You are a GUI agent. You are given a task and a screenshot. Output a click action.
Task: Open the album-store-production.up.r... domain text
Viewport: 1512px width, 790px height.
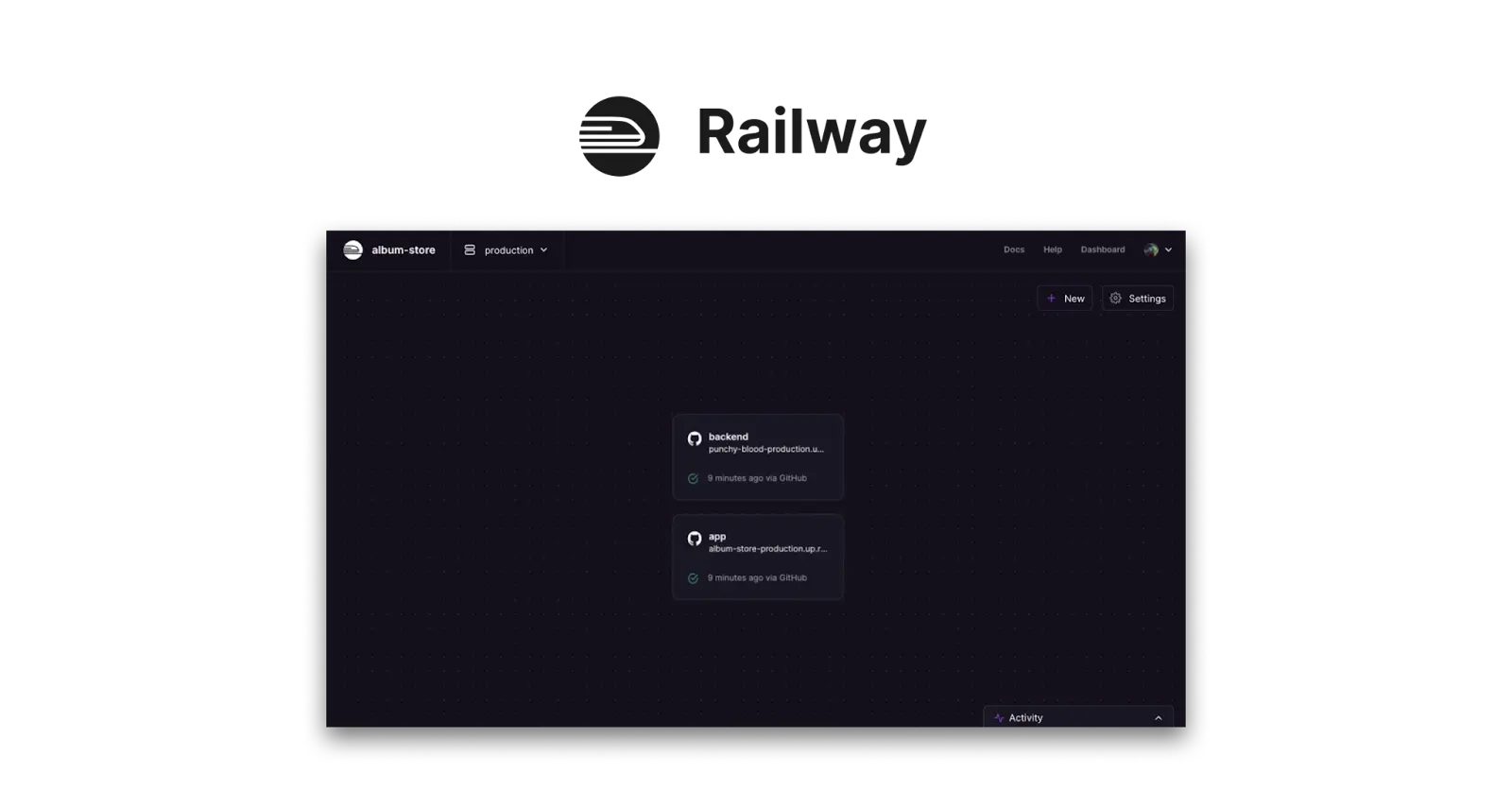[767, 549]
